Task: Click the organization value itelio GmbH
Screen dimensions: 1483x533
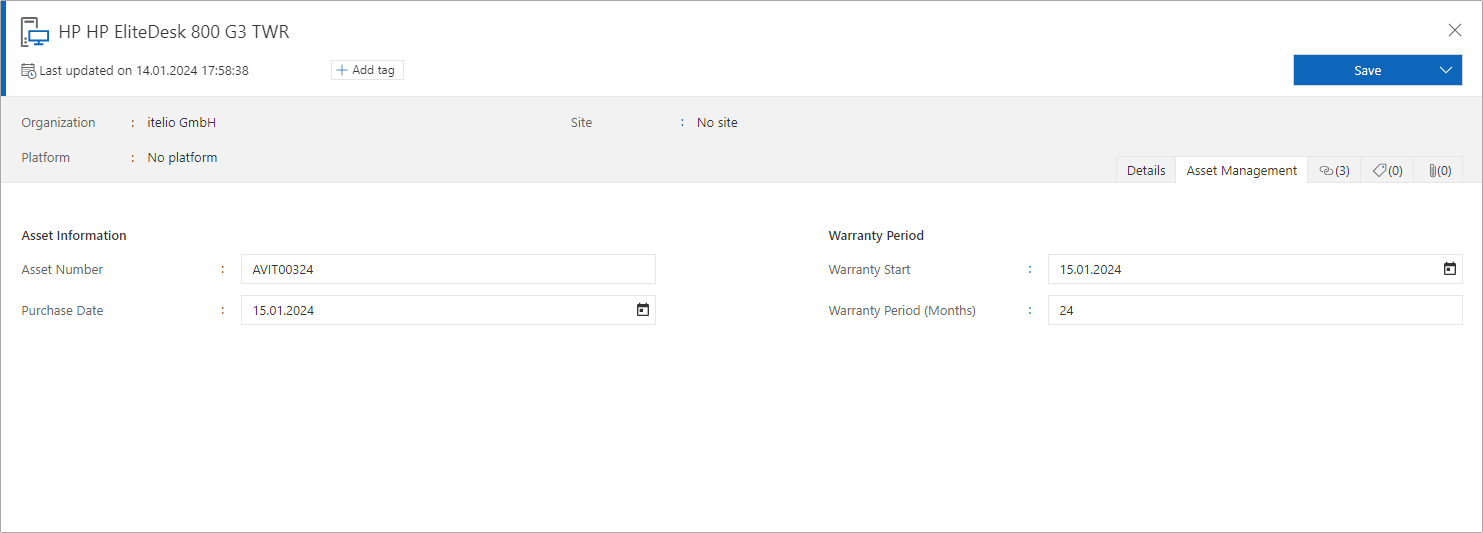Action: (x=182, y=123)
